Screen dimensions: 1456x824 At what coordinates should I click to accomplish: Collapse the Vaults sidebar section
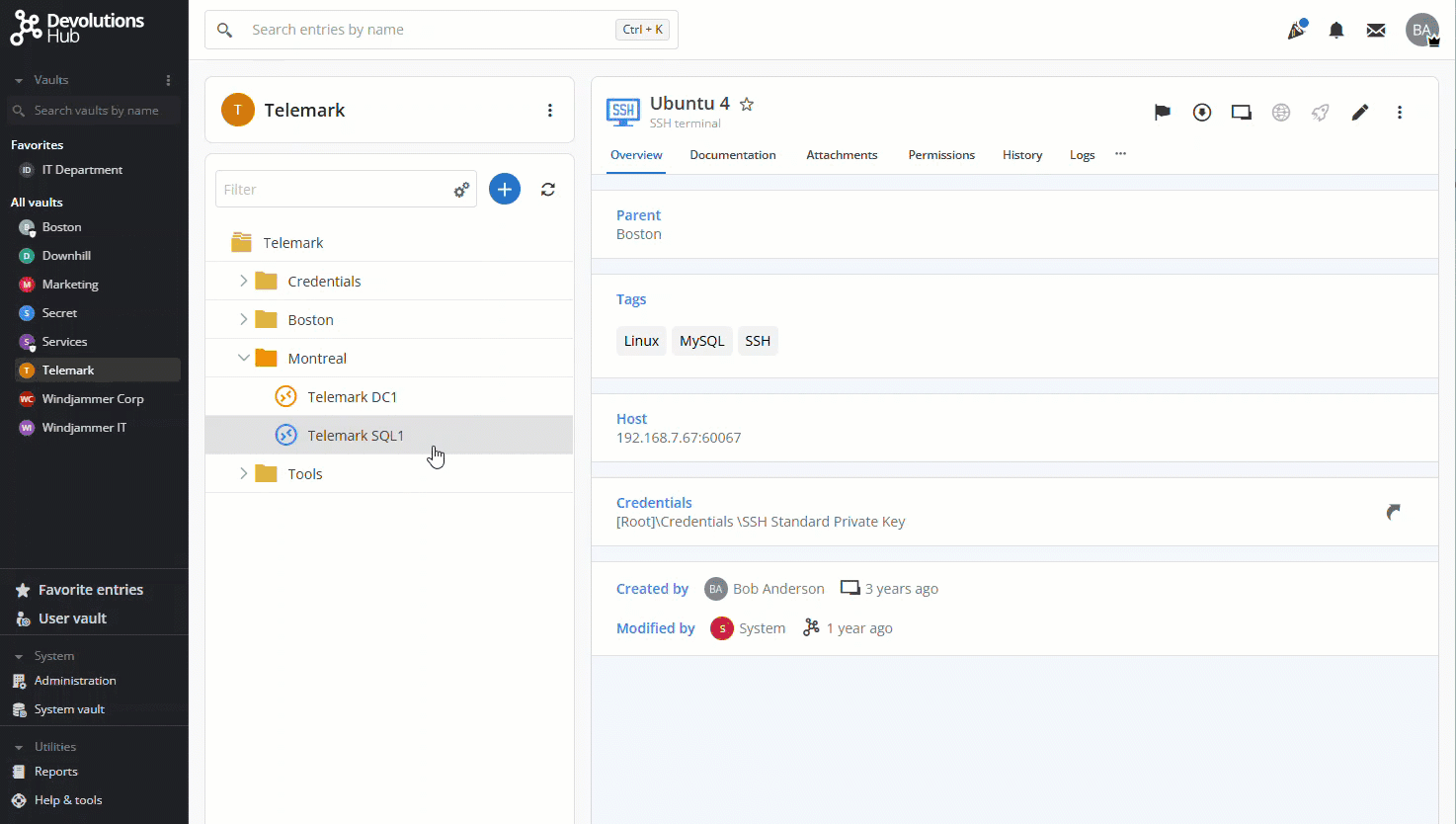point(19,80)
